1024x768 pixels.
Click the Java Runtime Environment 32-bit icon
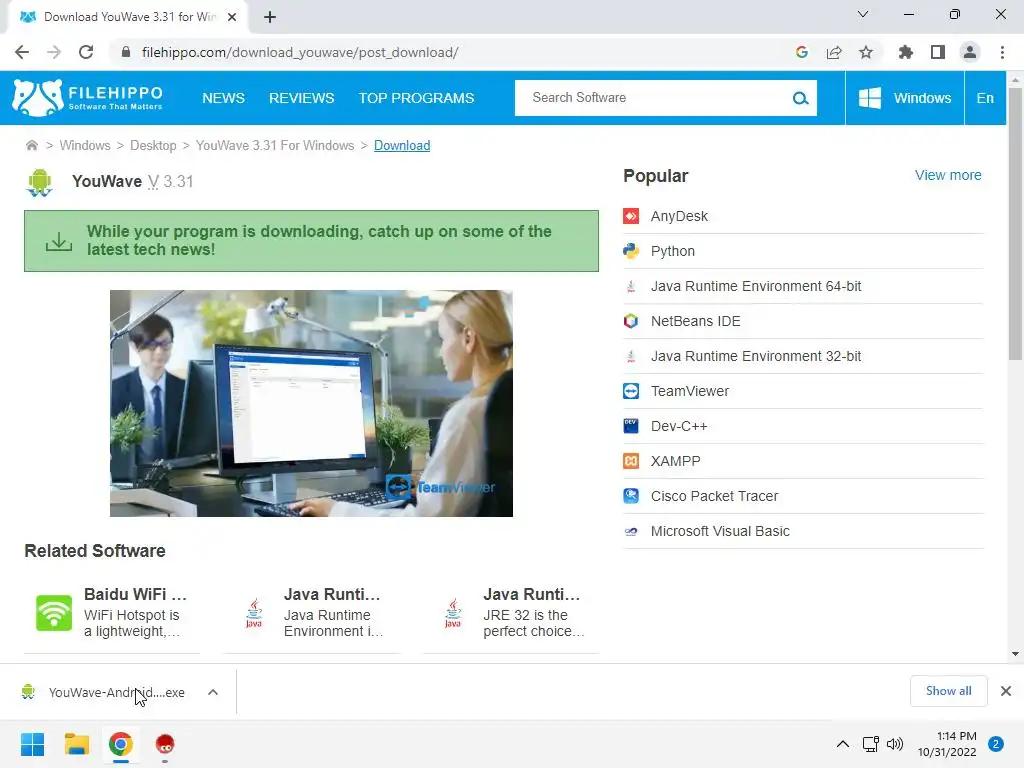tap(631, 356)
